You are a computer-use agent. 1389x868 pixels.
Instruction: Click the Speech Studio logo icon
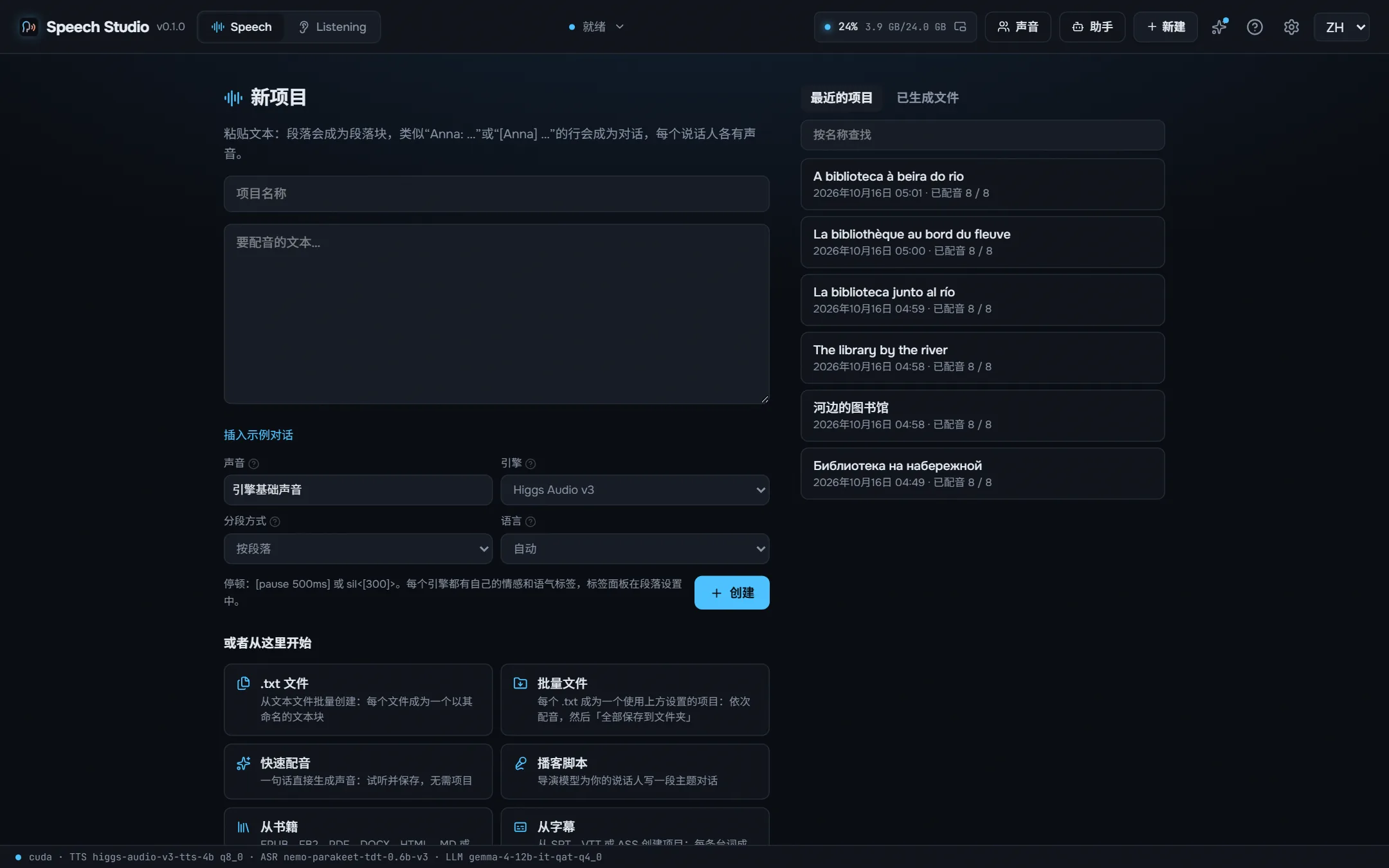pos(28,27)
